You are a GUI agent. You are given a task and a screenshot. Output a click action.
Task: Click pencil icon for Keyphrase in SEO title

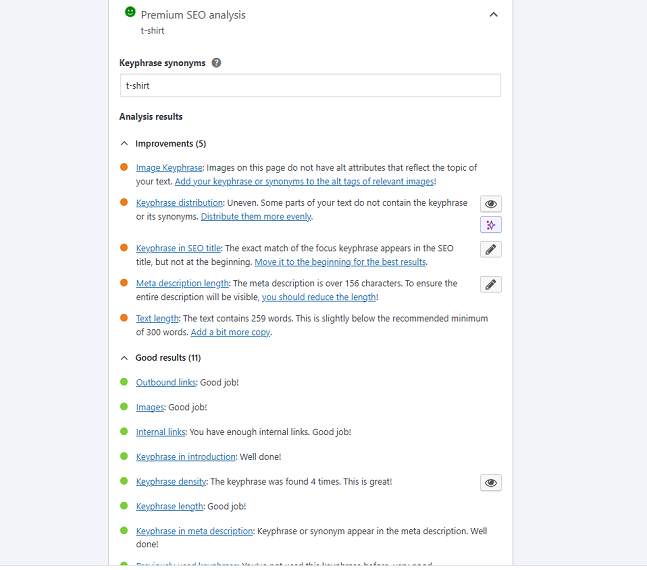point(490,249)
